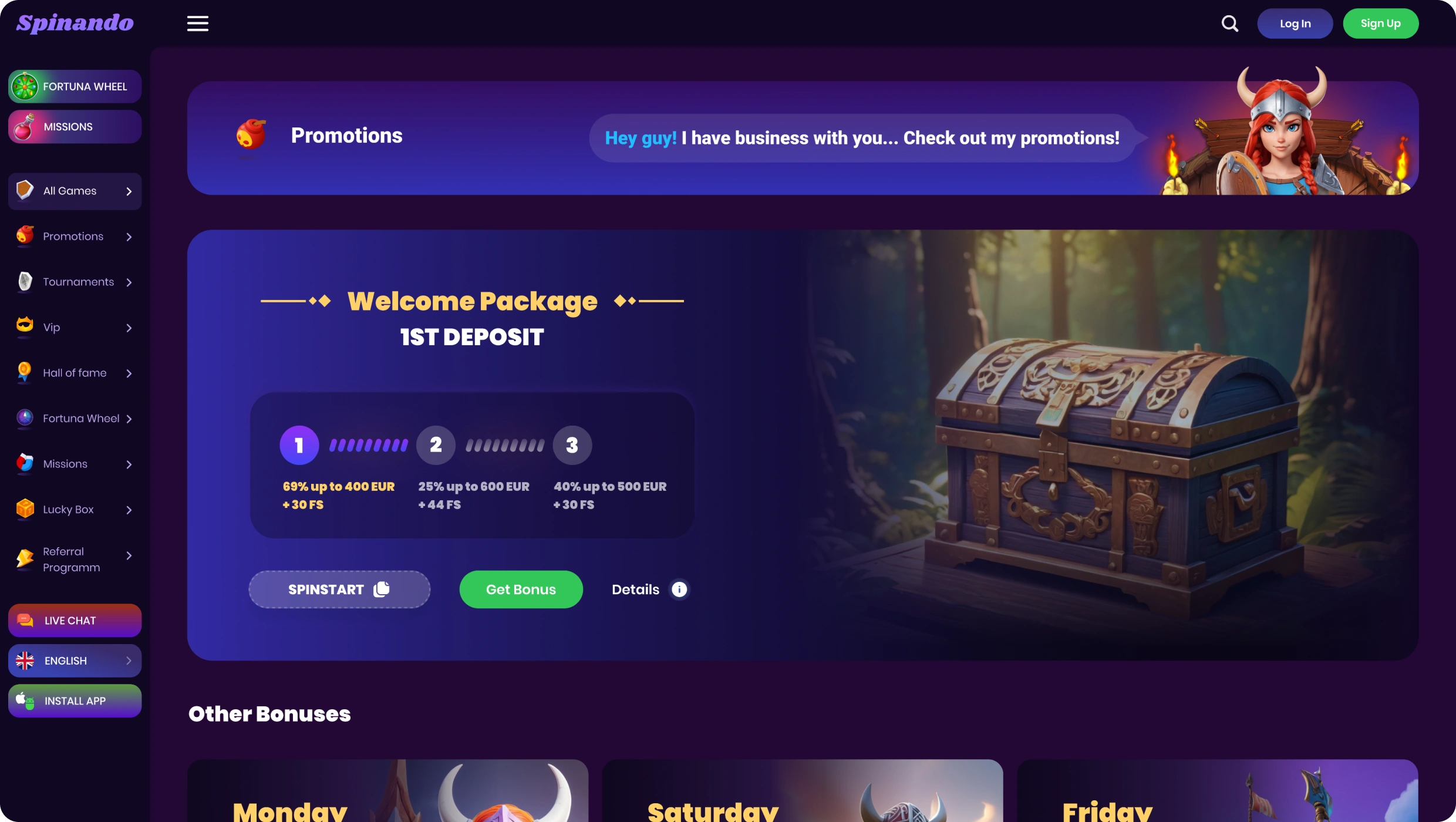1456x822 pixels.
Task: Click the Lucky Box orange cube icon
Action: [25, 509]
